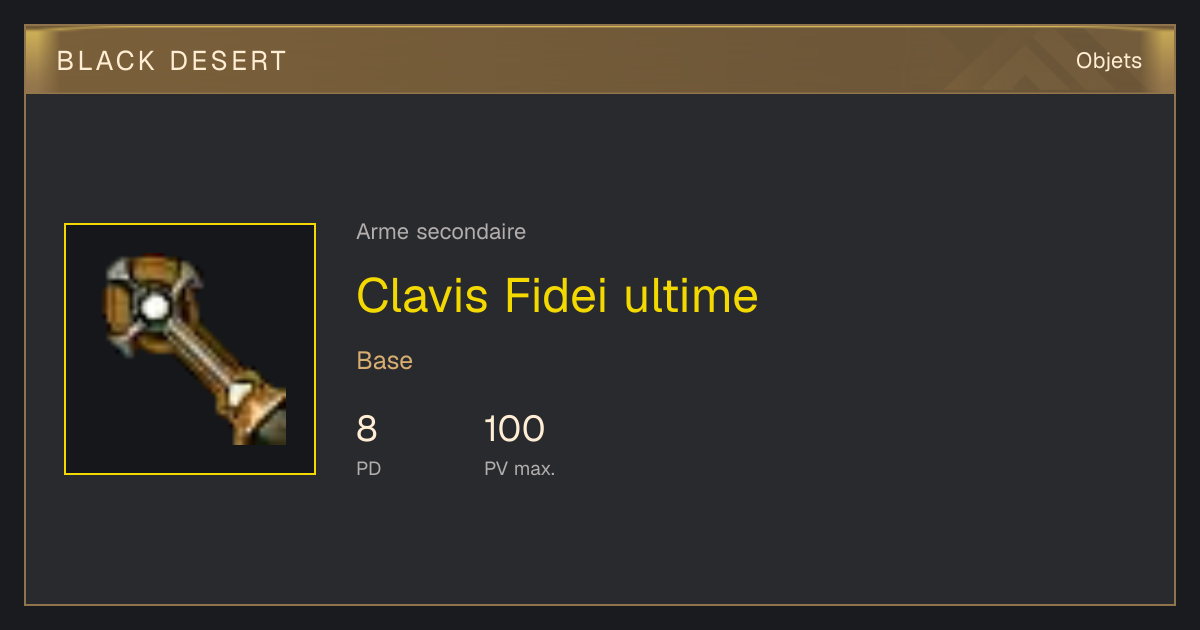1200x630 pixels.
Task: Click the golden header banner background
Action: pyautogui.click(x=600, y=60)
